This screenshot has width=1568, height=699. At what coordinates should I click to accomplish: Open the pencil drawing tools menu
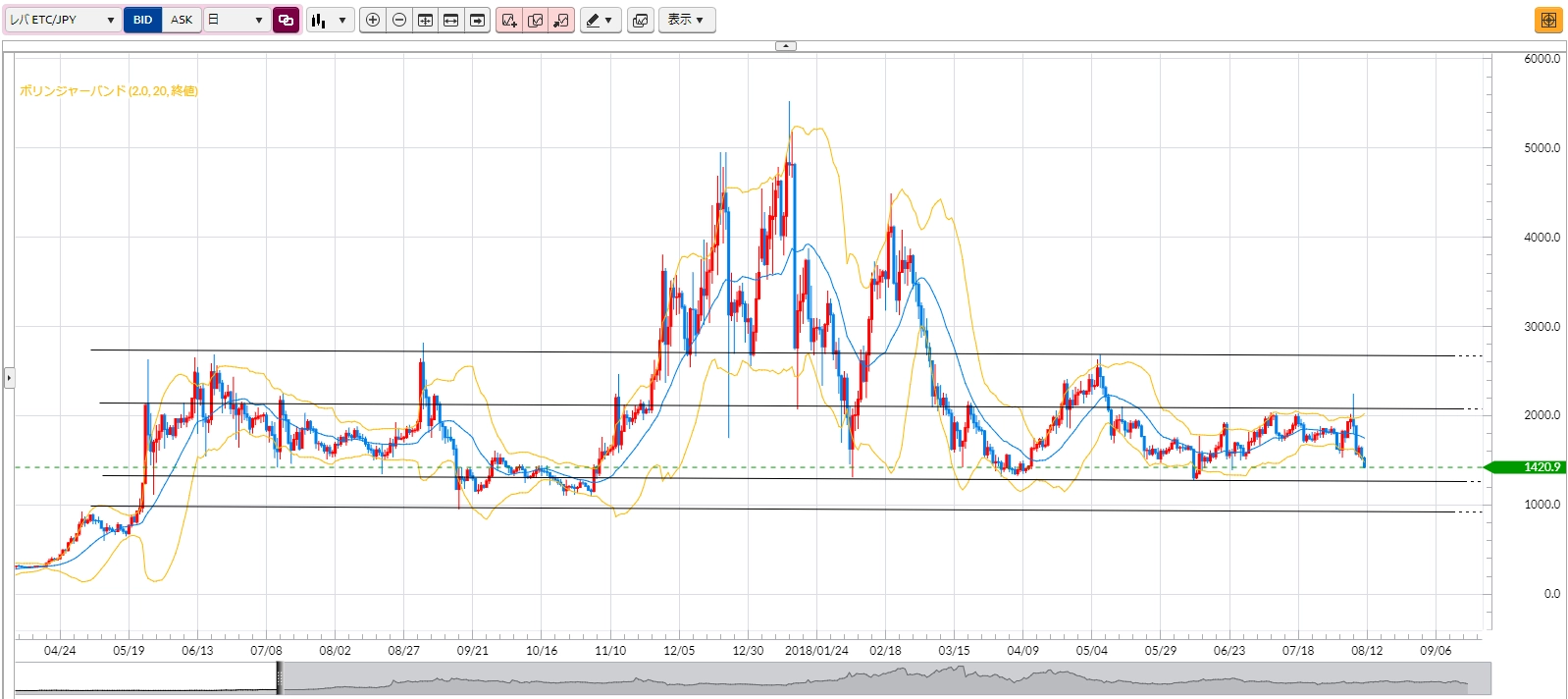[600, 20]
